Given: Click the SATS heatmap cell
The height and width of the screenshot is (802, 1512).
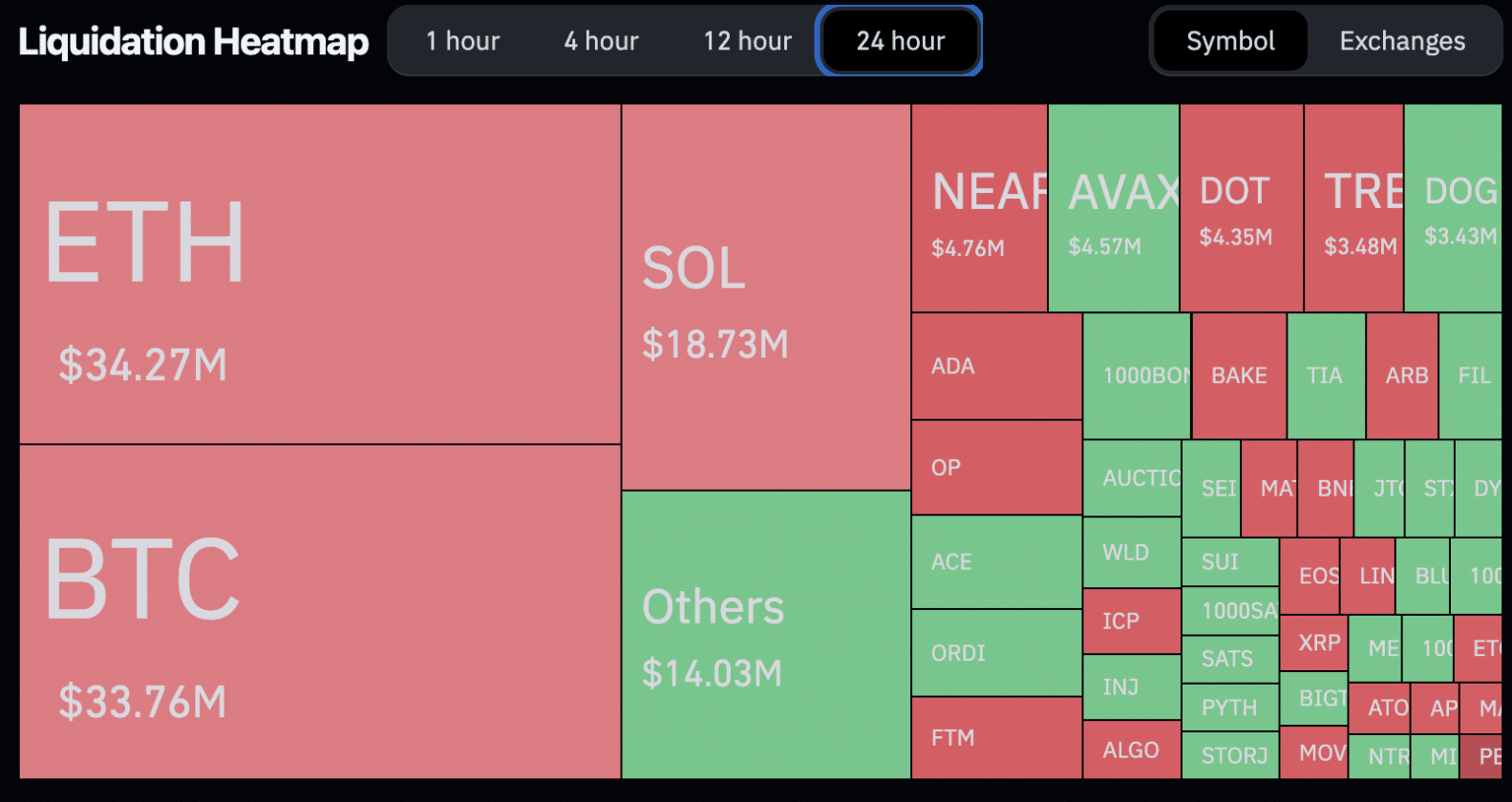Looking at the screenshot, I should pyautogui.click(x=1230, y=659).
